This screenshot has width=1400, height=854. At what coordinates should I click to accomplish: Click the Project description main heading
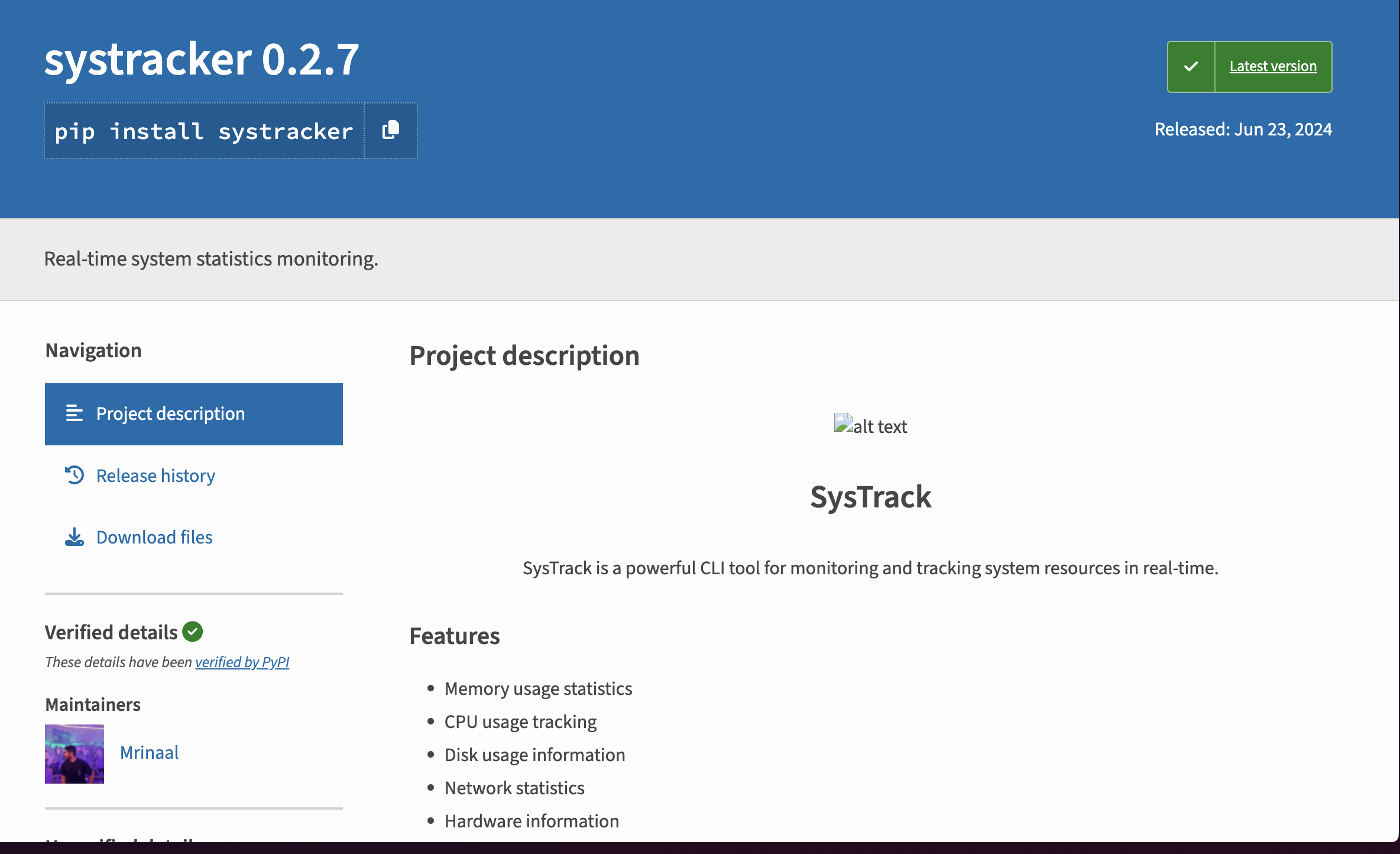[524, 355]
